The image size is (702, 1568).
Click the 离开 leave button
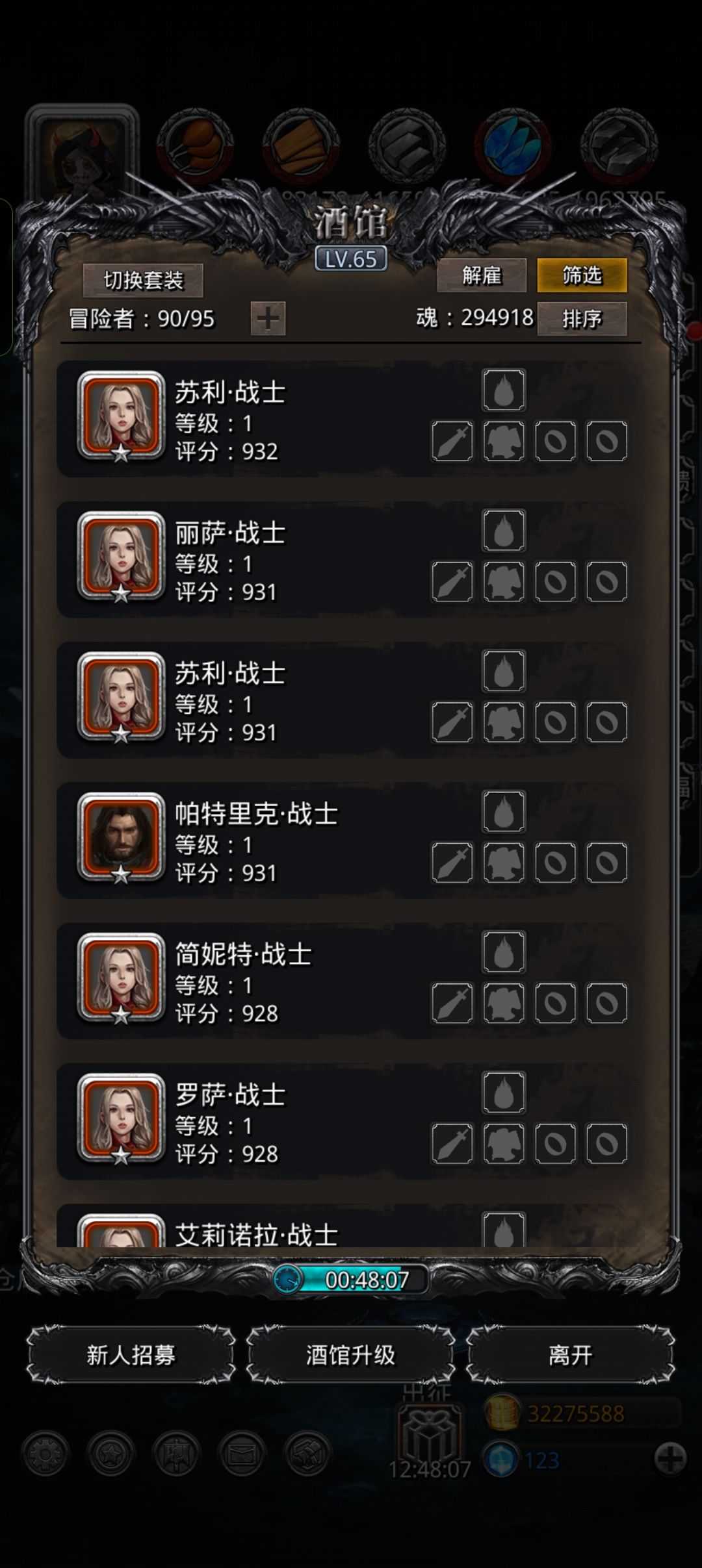pyautogui.click(x=570, y=1355)
